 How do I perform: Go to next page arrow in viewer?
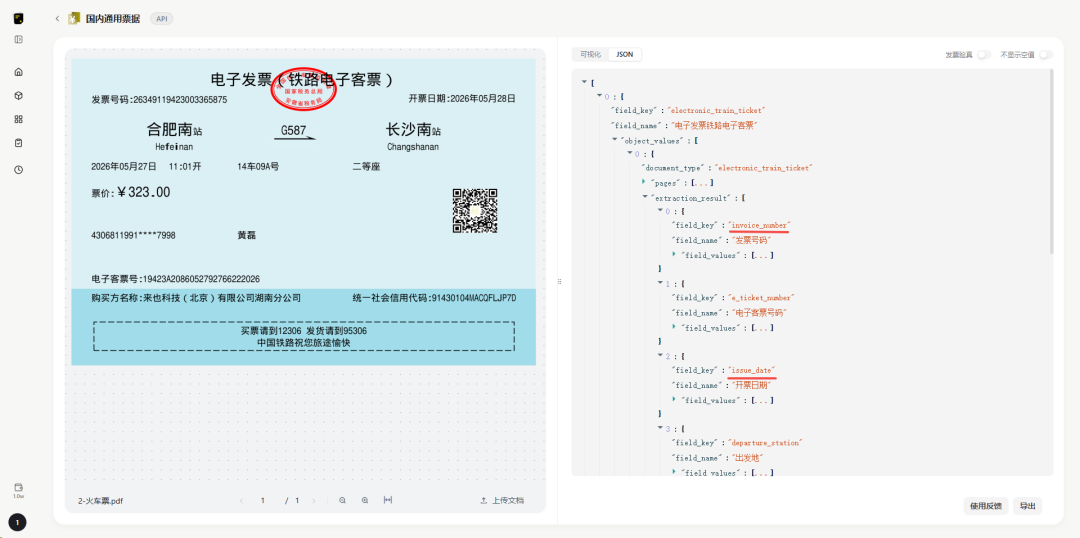pos(314,501)
